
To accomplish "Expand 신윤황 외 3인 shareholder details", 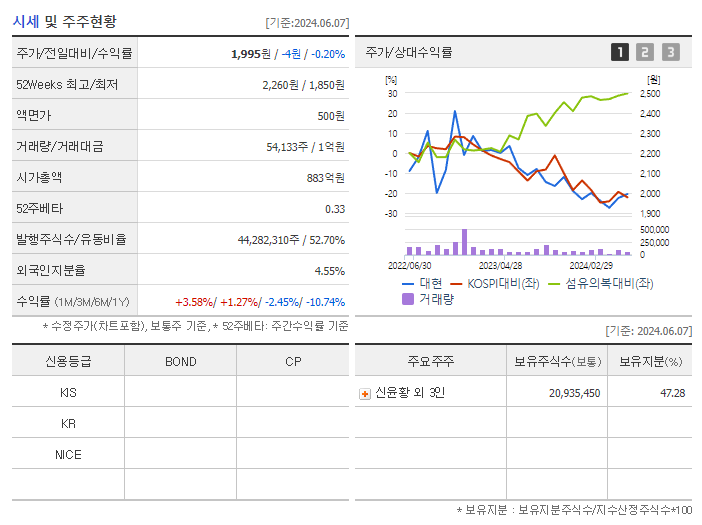I will click(x=365, y=394).
